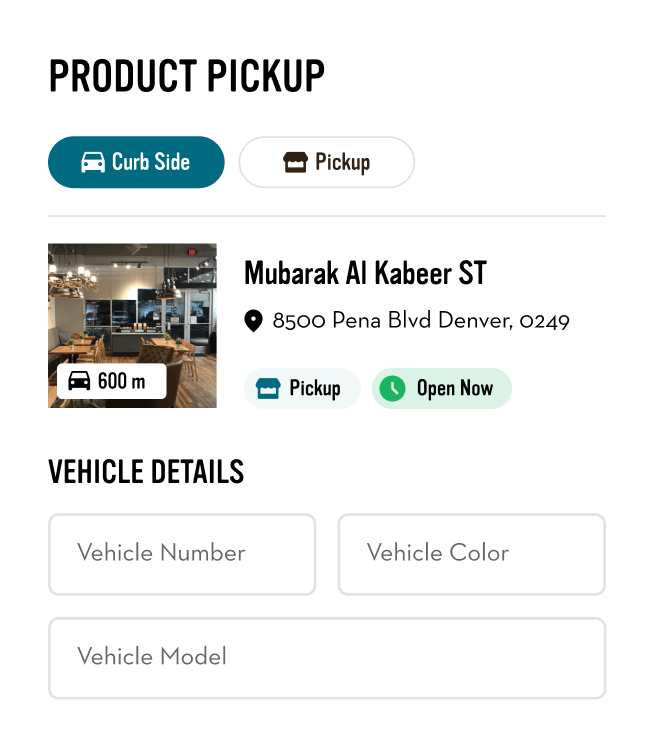
Task: Click into the Vehicle Color field
Action: (x=471, y=554)
